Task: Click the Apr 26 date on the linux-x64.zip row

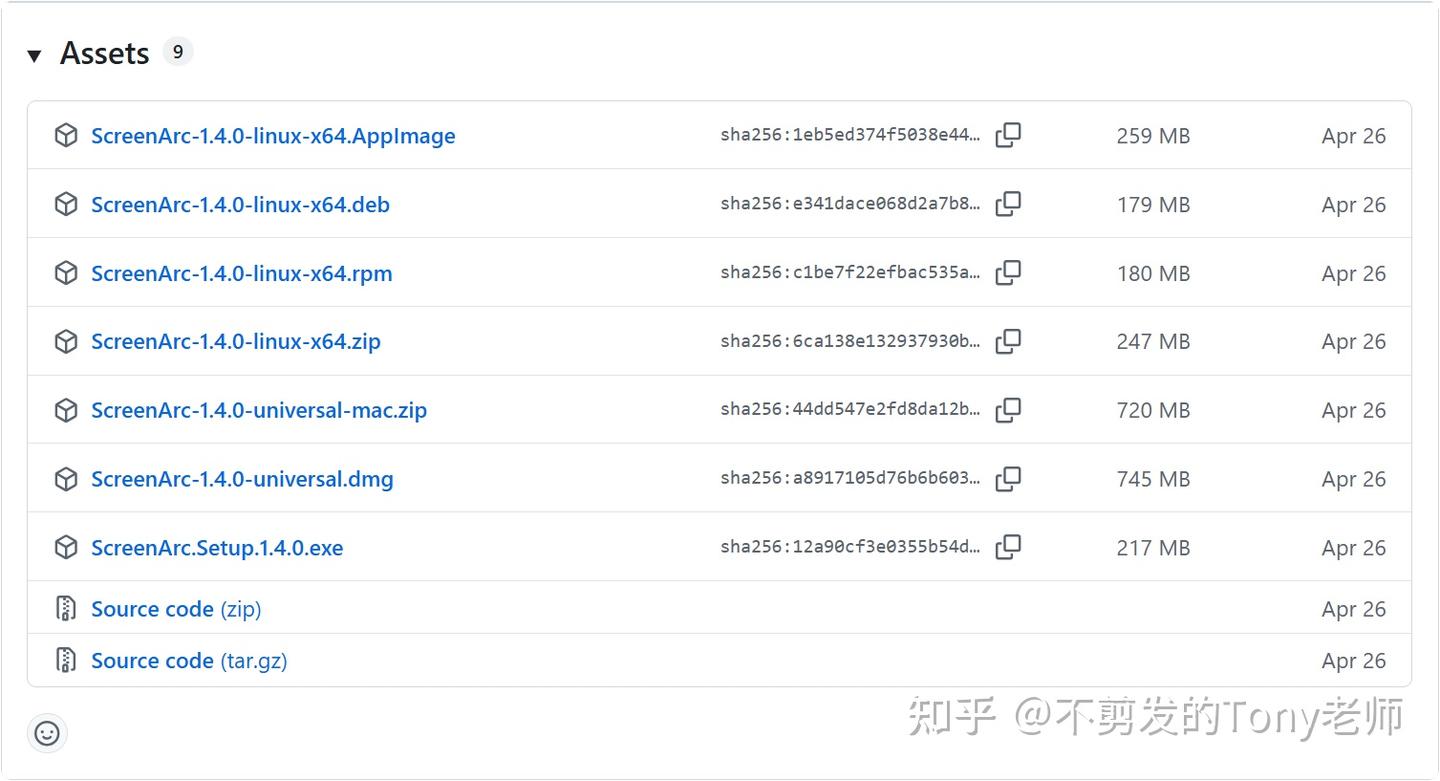Action: click(1354, 342)
